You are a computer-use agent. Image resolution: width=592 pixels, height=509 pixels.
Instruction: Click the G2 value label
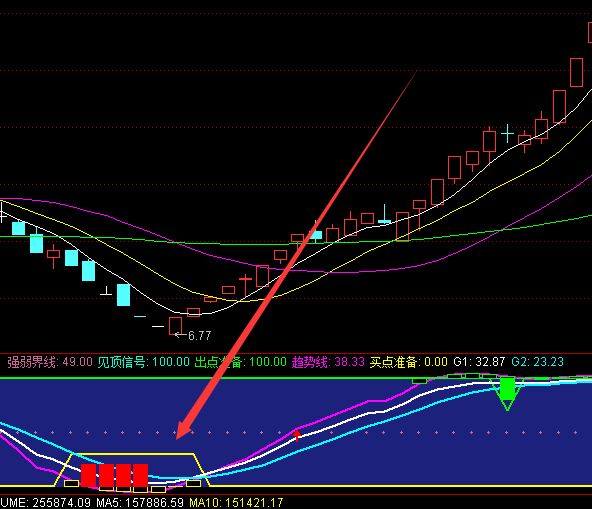pos(538,362)
